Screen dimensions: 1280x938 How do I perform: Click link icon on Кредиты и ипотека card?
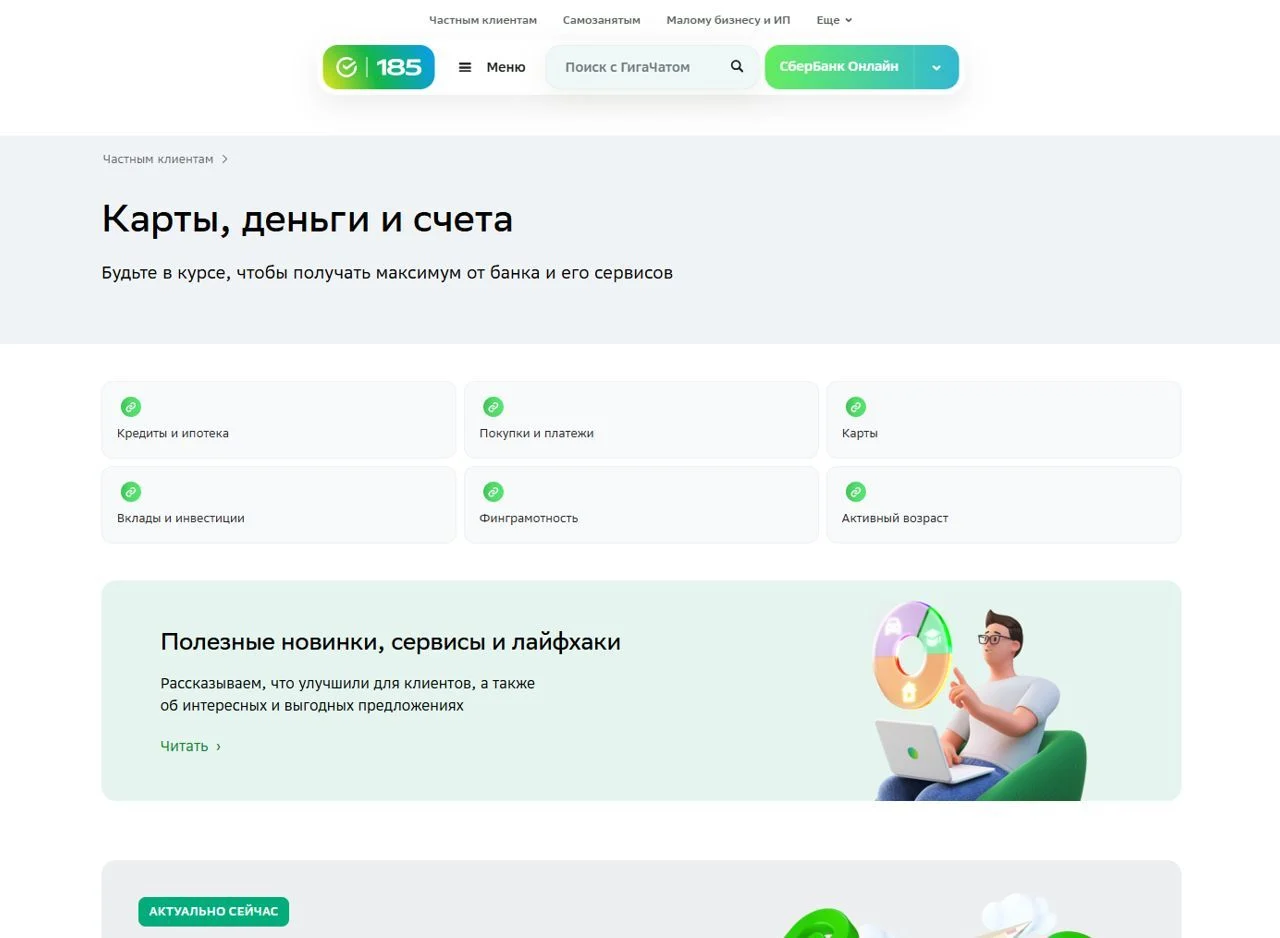pos(130,407)
